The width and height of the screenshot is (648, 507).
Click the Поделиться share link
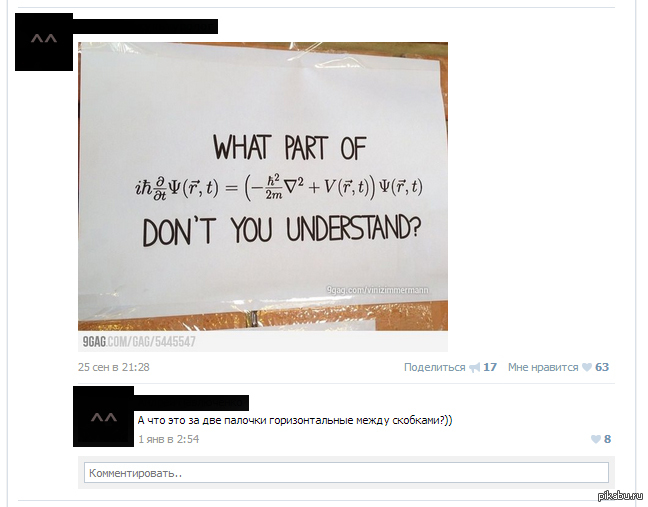(434, 367)
